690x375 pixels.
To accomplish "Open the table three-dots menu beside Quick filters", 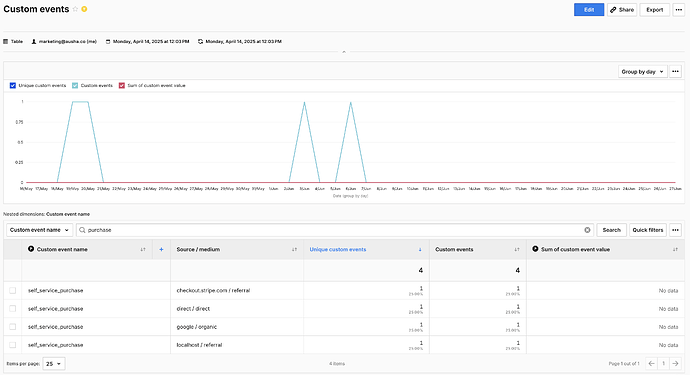I will point(675,230).
